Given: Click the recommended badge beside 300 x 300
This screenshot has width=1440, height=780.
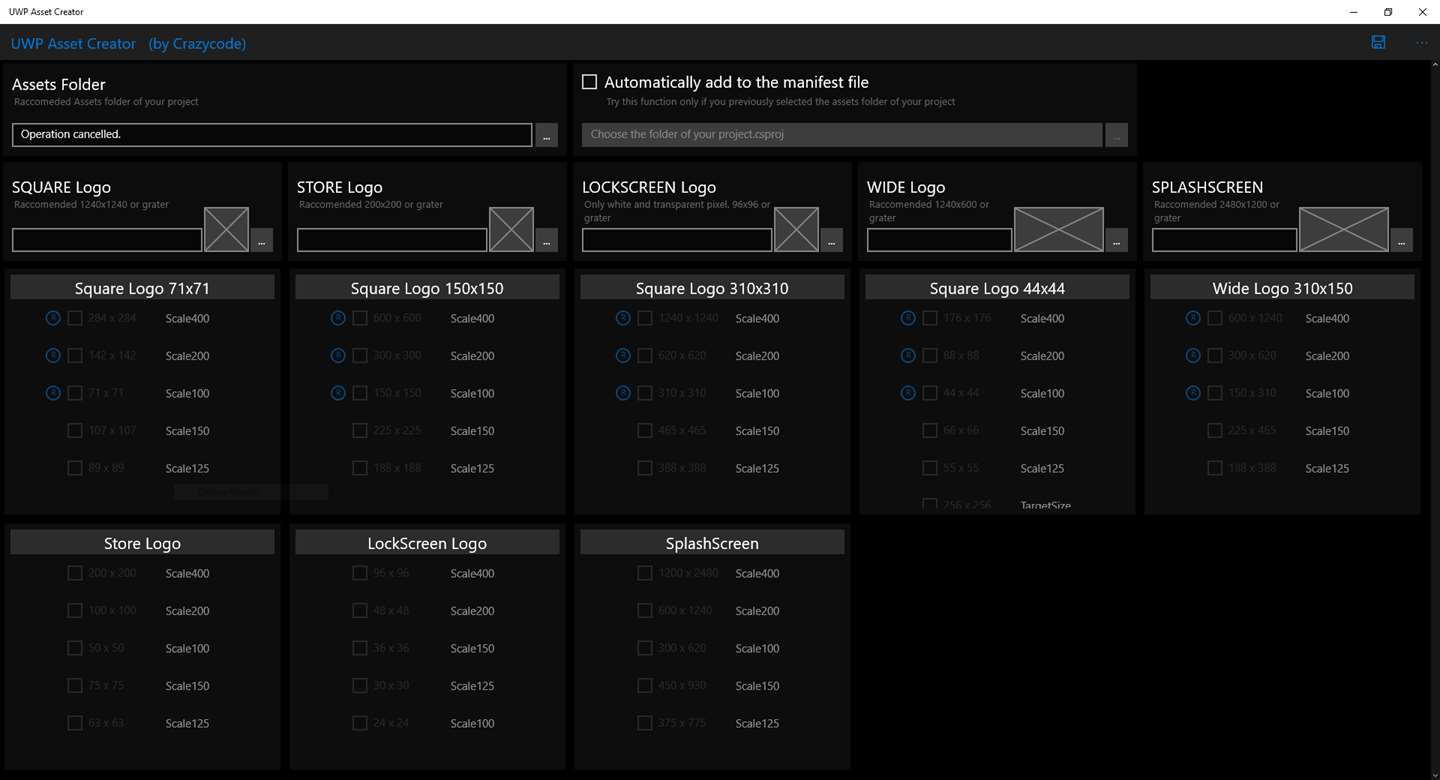Looking at the screenshot, I should 338,355.
